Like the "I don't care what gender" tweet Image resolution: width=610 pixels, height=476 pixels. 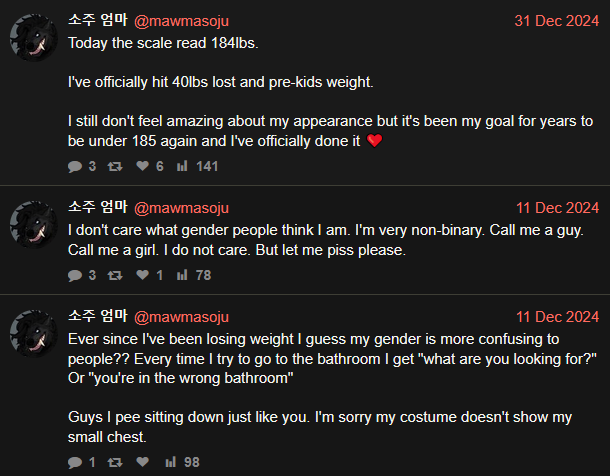[142, 275]
